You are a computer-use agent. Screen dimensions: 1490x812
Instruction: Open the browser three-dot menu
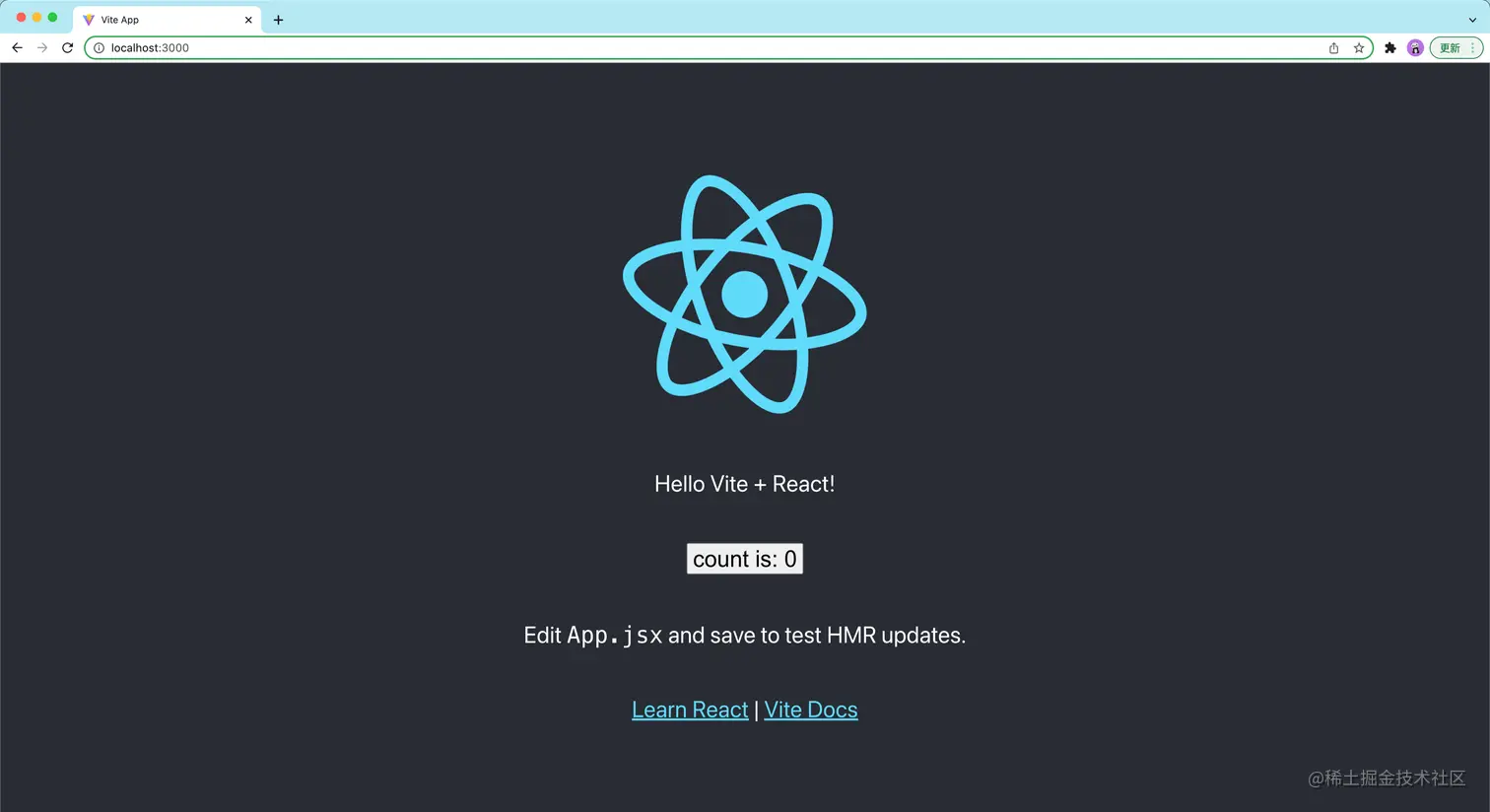(x=1472, y=47)
